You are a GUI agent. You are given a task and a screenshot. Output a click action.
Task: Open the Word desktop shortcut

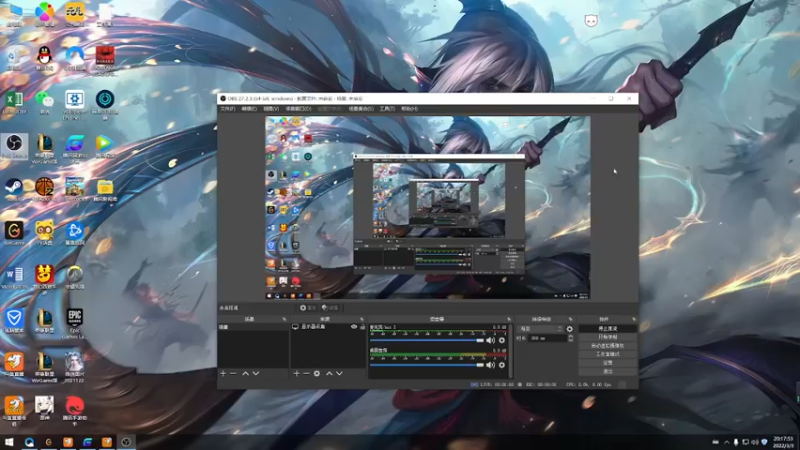pos(14,276)
